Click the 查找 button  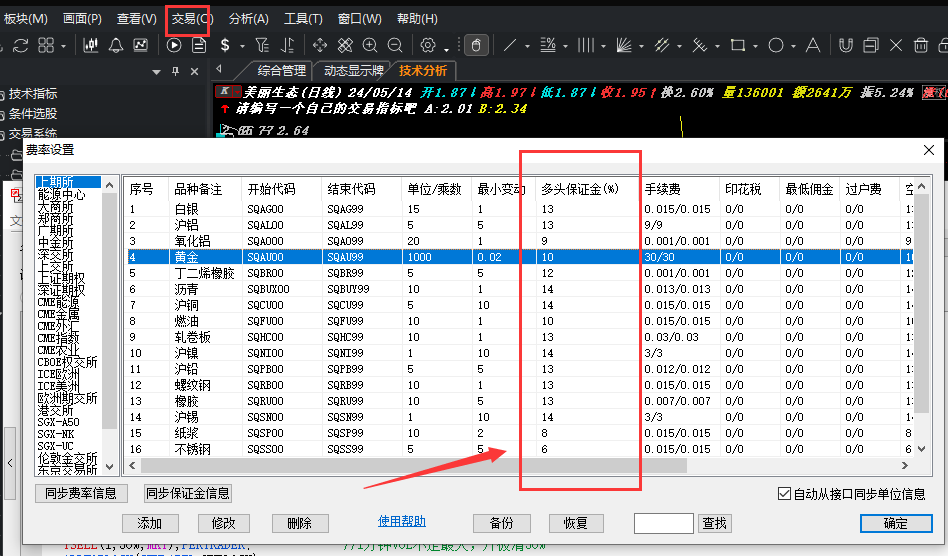point(715,523)
